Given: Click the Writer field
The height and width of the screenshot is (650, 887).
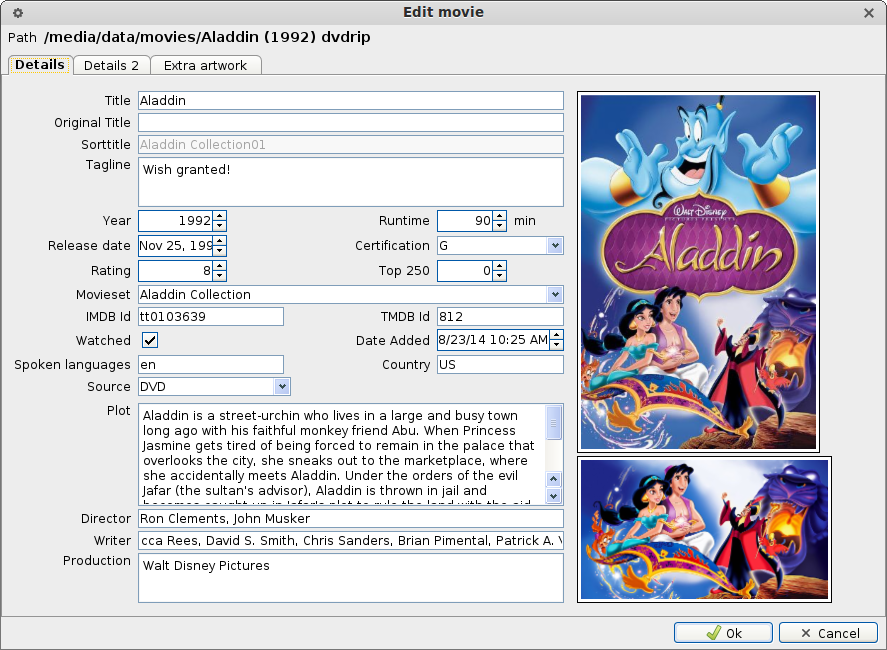Looking at the screenshot, I should pos(351,541).
